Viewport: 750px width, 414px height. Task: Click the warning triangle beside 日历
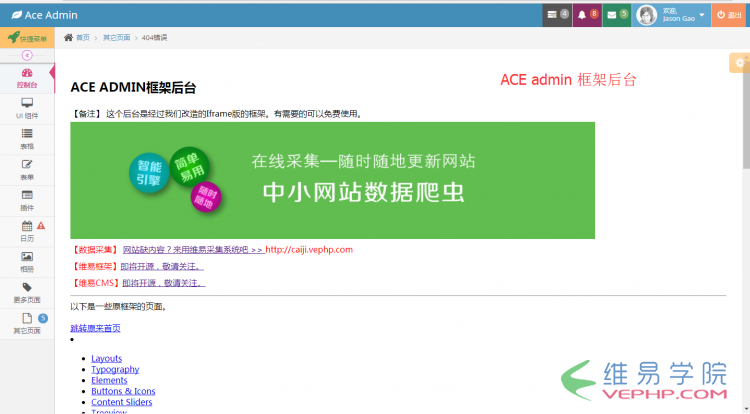pos(41,225)
